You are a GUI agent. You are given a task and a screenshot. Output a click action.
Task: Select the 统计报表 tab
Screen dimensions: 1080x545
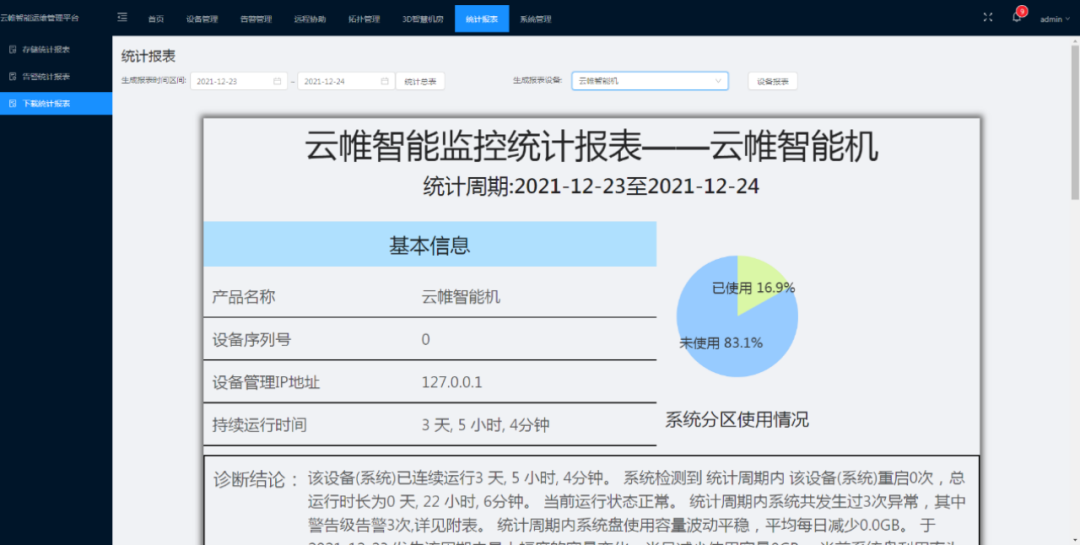point(482,19)
